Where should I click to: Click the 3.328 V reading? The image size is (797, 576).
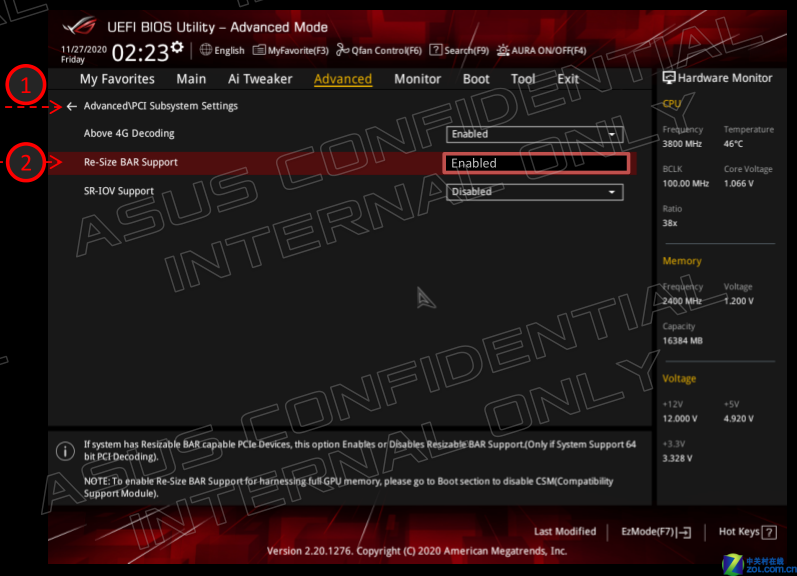pos(678,459)
